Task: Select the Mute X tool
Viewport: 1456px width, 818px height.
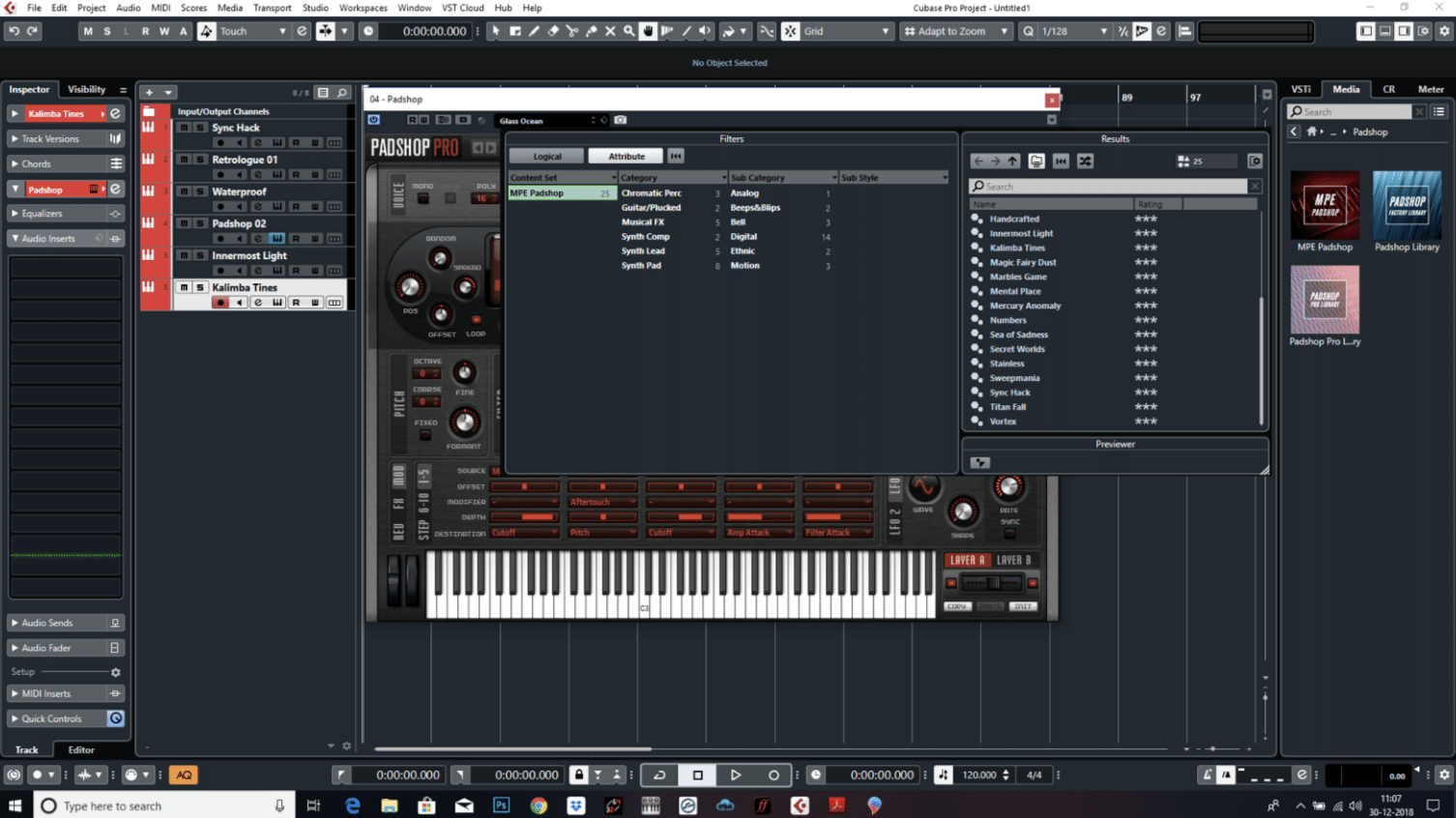Action: click(x=610, y=31)
